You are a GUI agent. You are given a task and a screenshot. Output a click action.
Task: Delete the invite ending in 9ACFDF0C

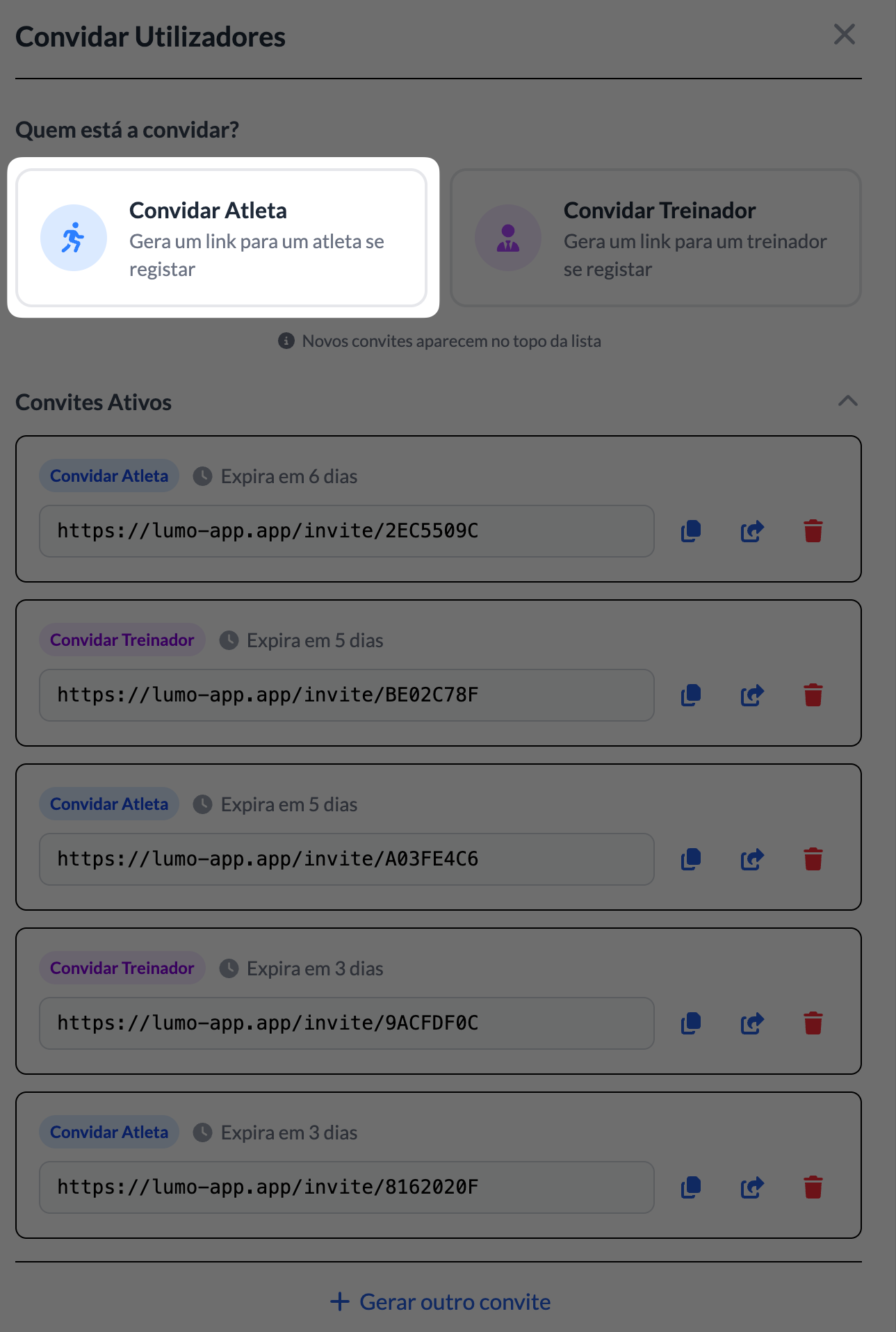tap(813, 1023)
